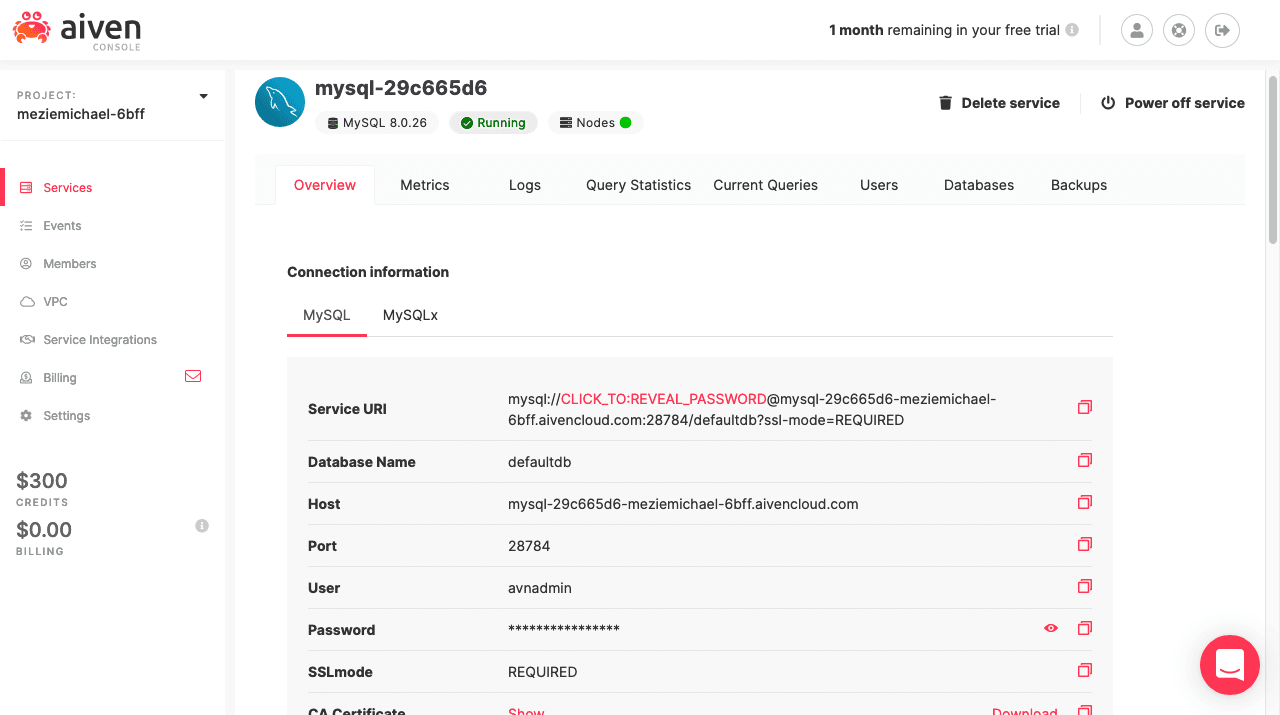
Task: Copy the Database Name value
Action: pyautogui.click(x=1084, y=461)
